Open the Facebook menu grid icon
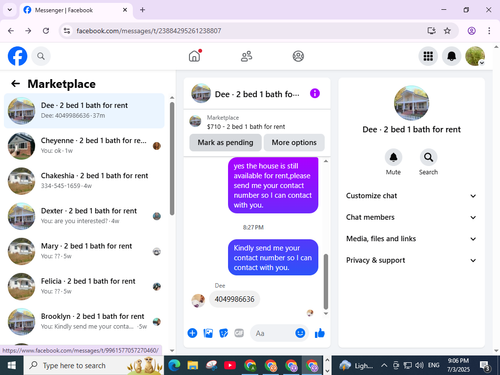The height and width of the screenshot is (375, 500). point(428,56)
